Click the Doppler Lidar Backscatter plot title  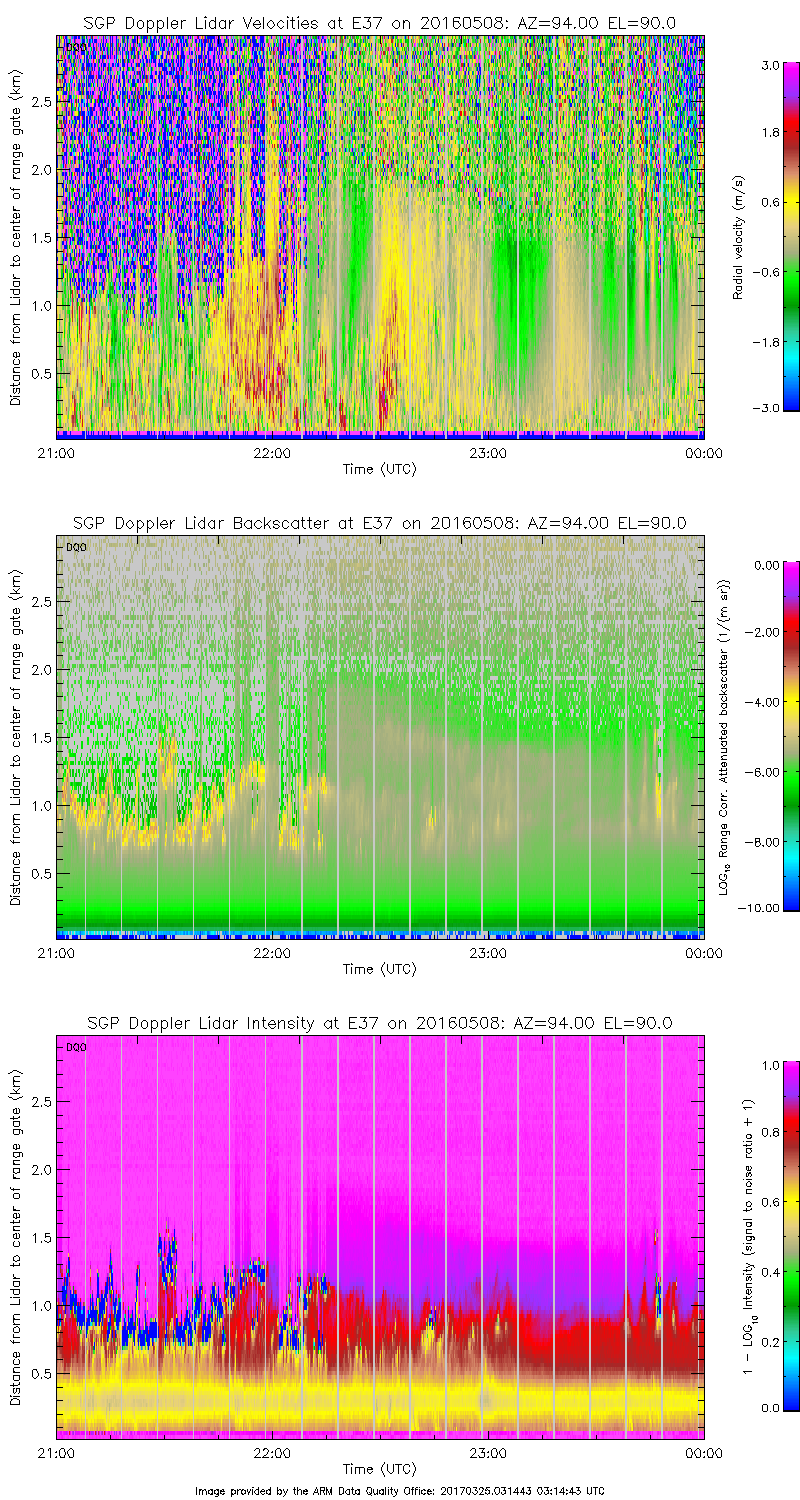click(x=379, y=523)
